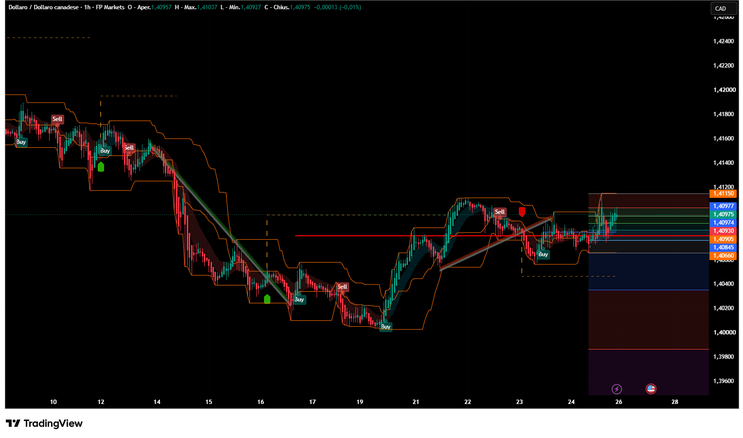Viewport: 743px width, 438px height.
Task: Select the descending gray-green trendline
Action: 221,226
